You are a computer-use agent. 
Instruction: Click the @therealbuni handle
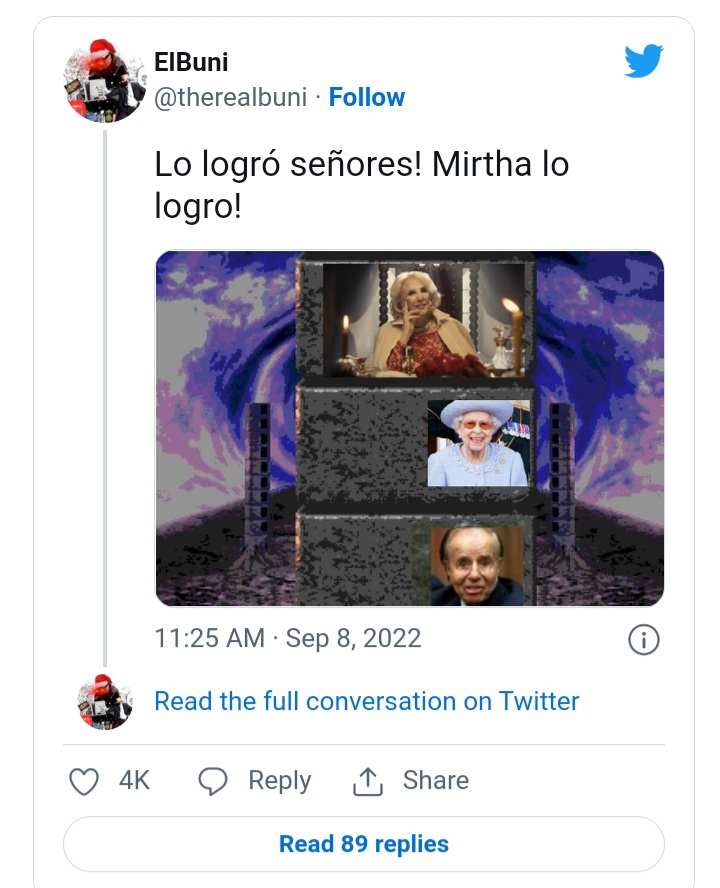click(x=230, y=97)
